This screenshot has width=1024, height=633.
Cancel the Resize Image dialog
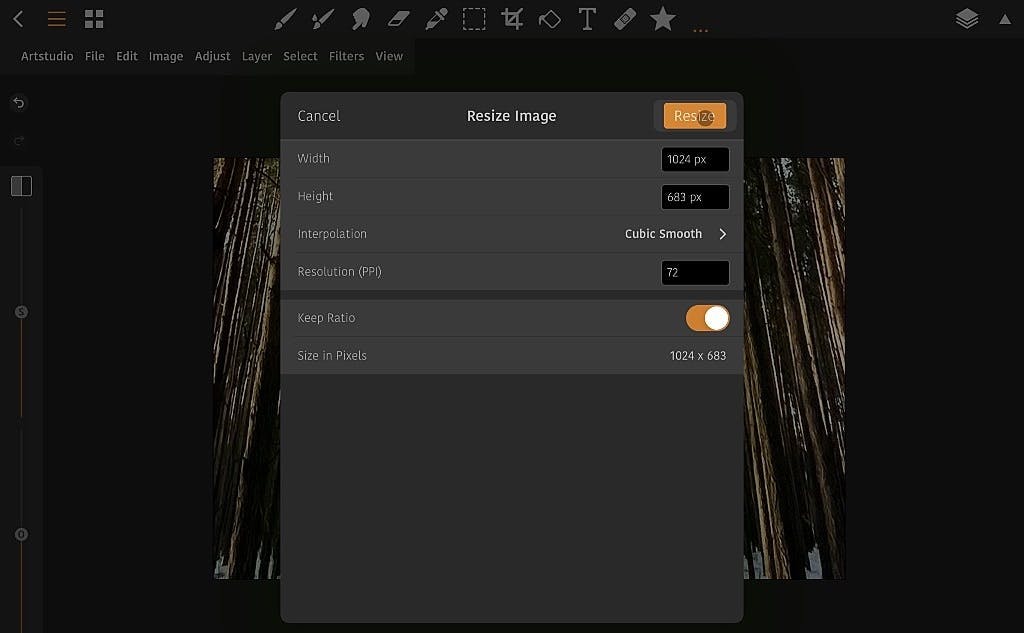319,116
